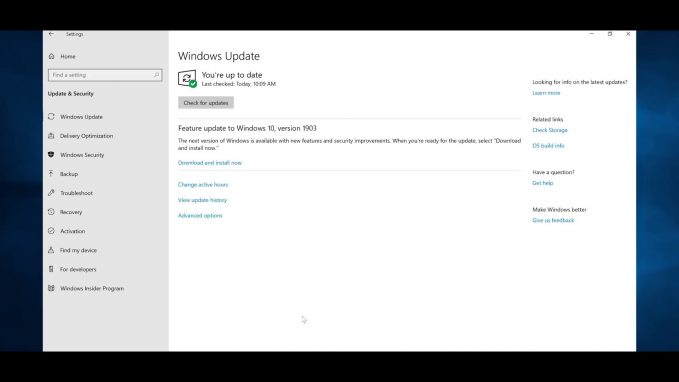679x382 pixels.
Task: Click Give us feedback link
Action: [x=553, y=220]
